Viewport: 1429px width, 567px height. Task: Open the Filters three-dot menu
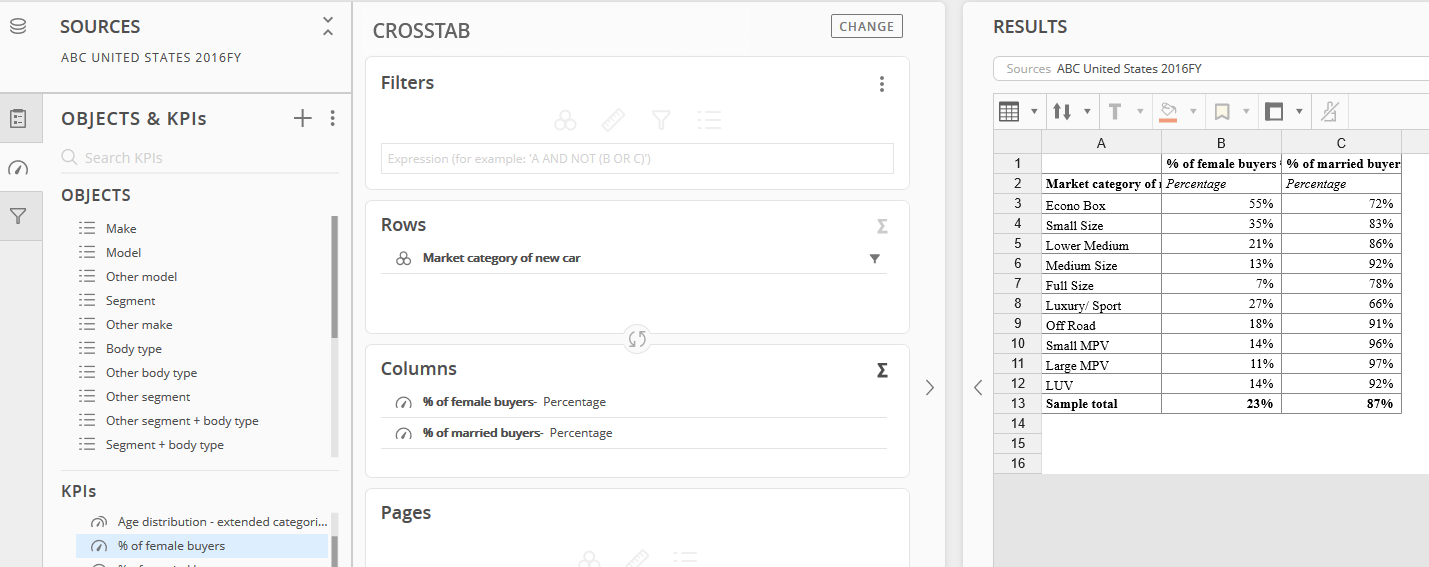click(x=882, y=84)
